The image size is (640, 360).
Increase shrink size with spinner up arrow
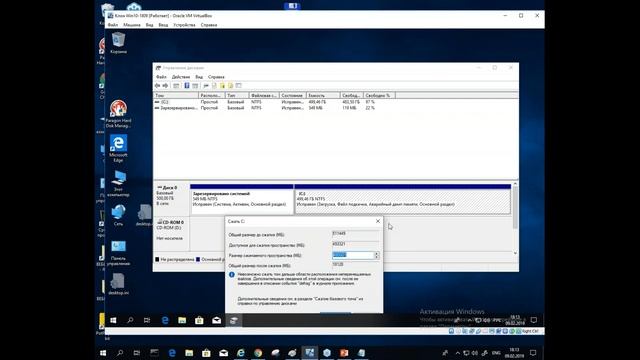click(x=376, y=253)
